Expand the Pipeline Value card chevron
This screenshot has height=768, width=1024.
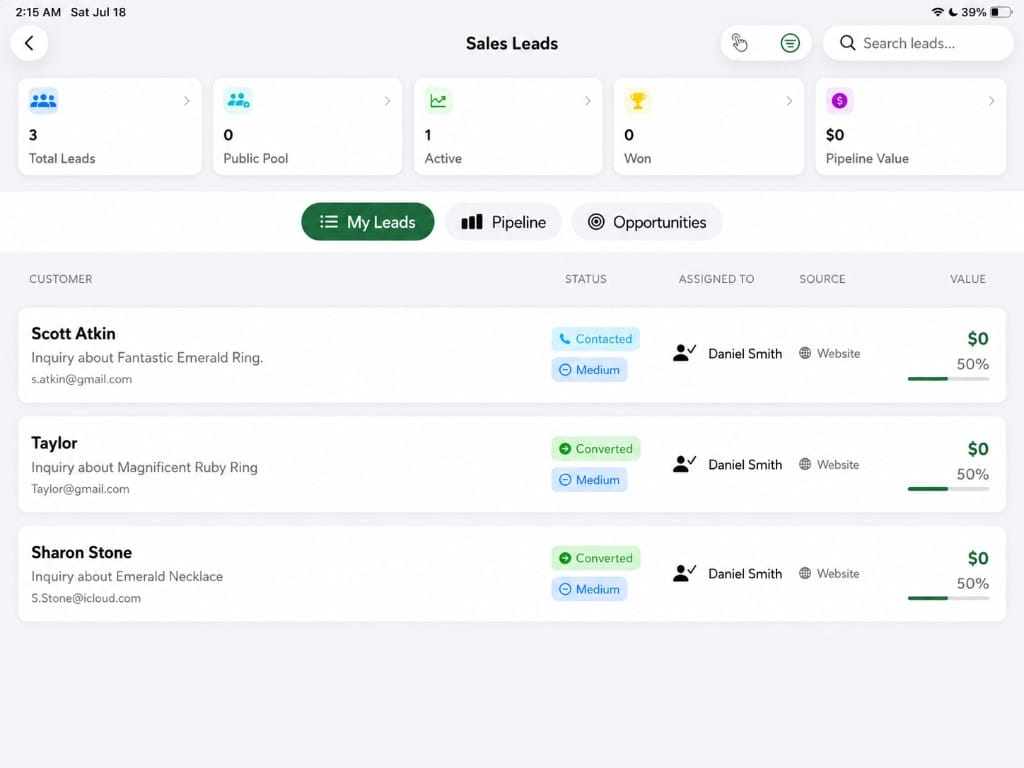(991, 101)
